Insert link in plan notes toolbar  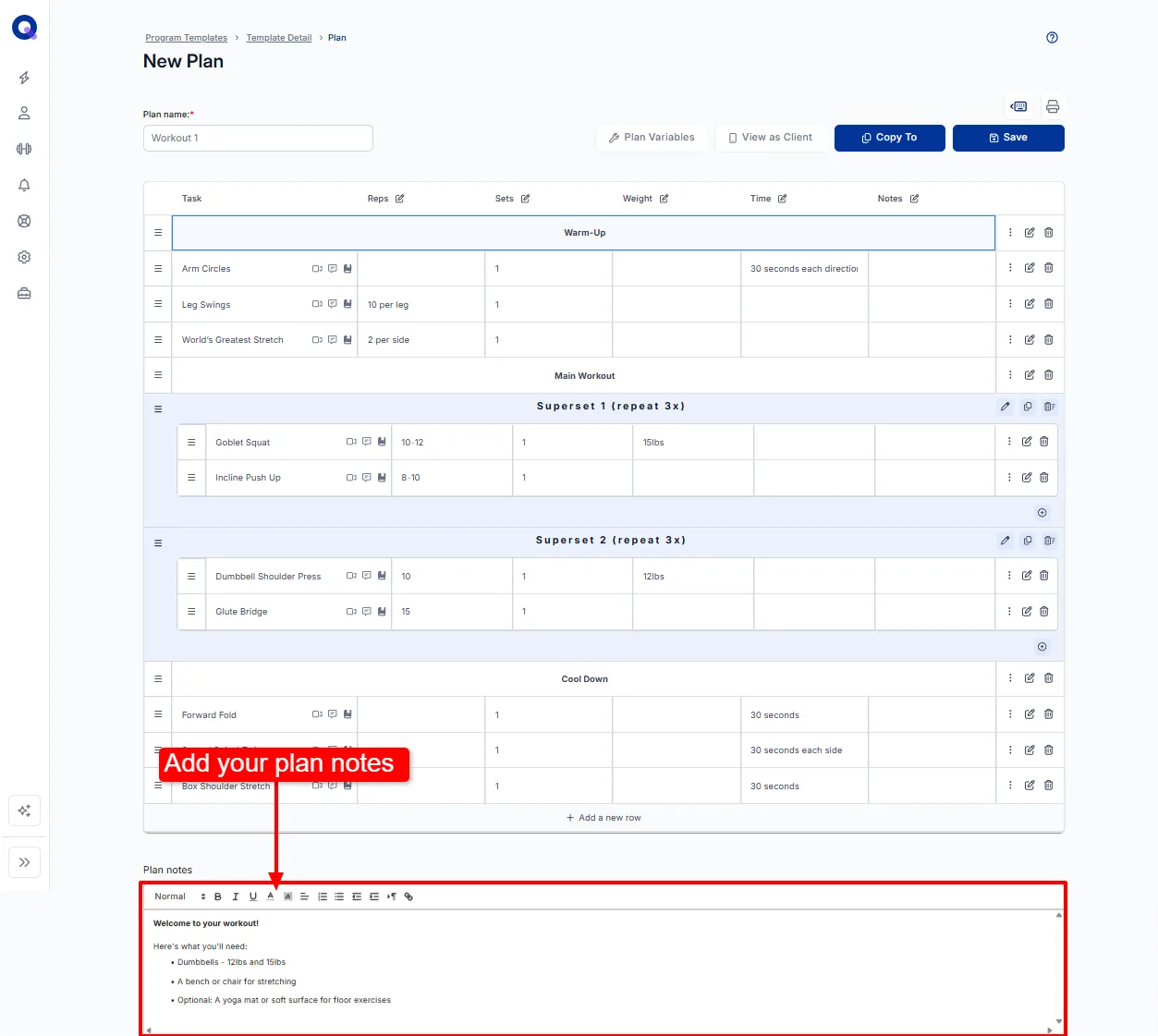pyautogui.click(x=408, y=896)
